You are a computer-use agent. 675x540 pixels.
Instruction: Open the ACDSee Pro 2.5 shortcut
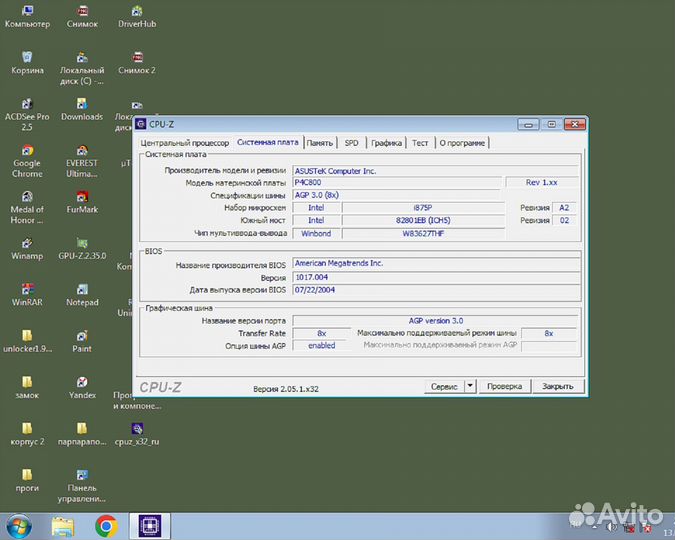click(27, 104)
